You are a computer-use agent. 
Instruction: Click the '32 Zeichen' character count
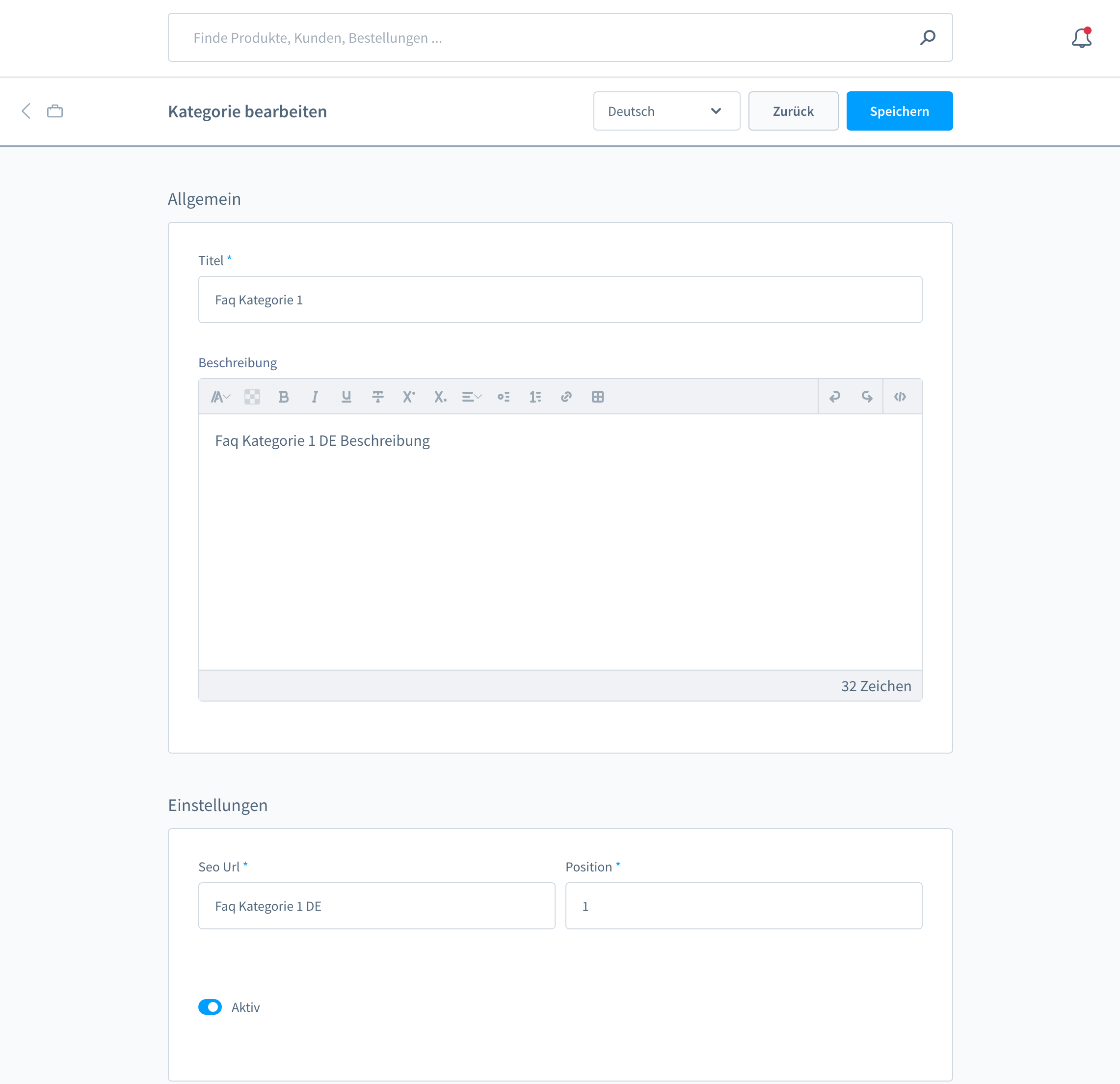pyautogui.click(x=876, y=685)
